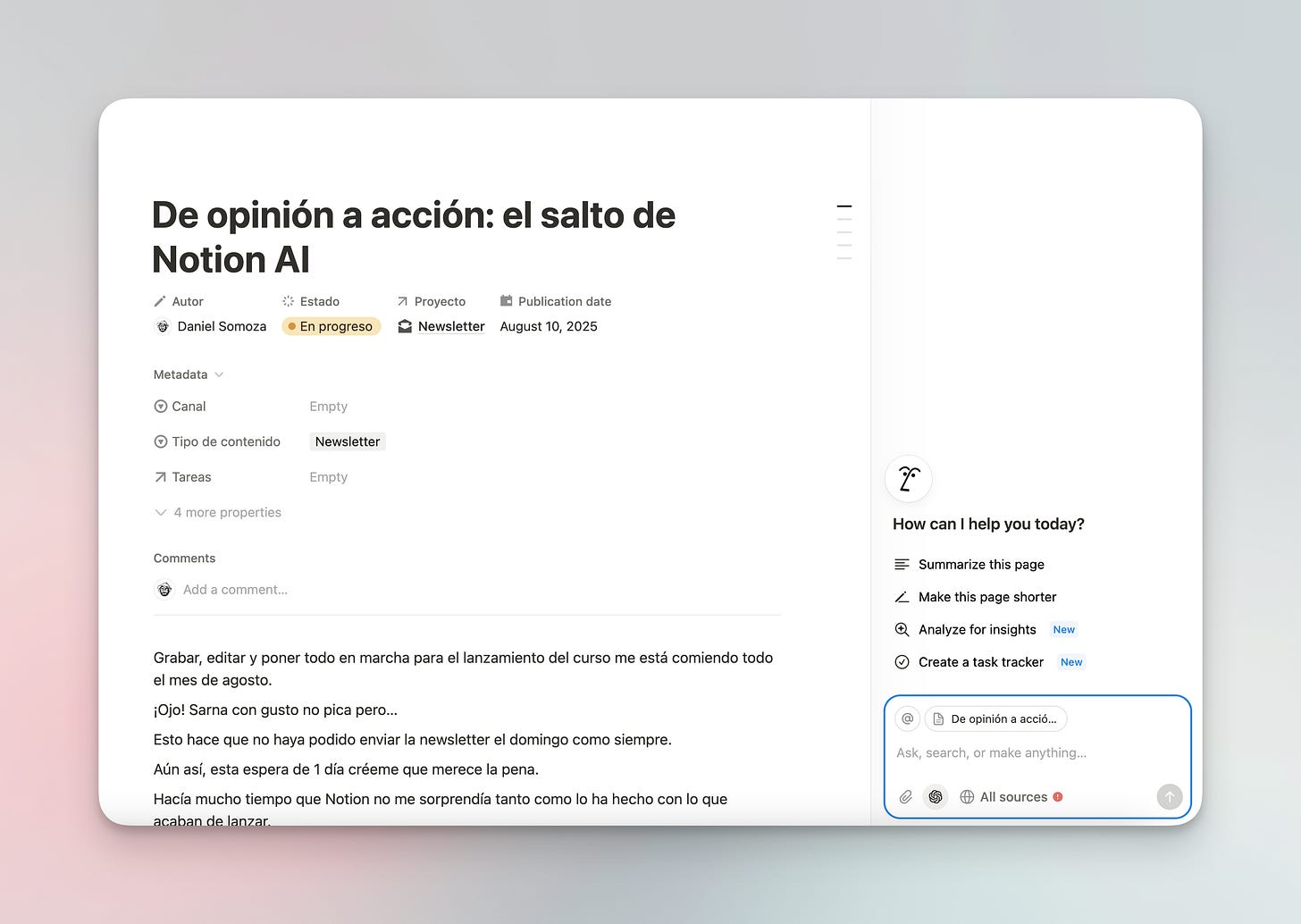Click the Comments section heading
This screenshot has height=924, width=1301.
pos(184,559)
